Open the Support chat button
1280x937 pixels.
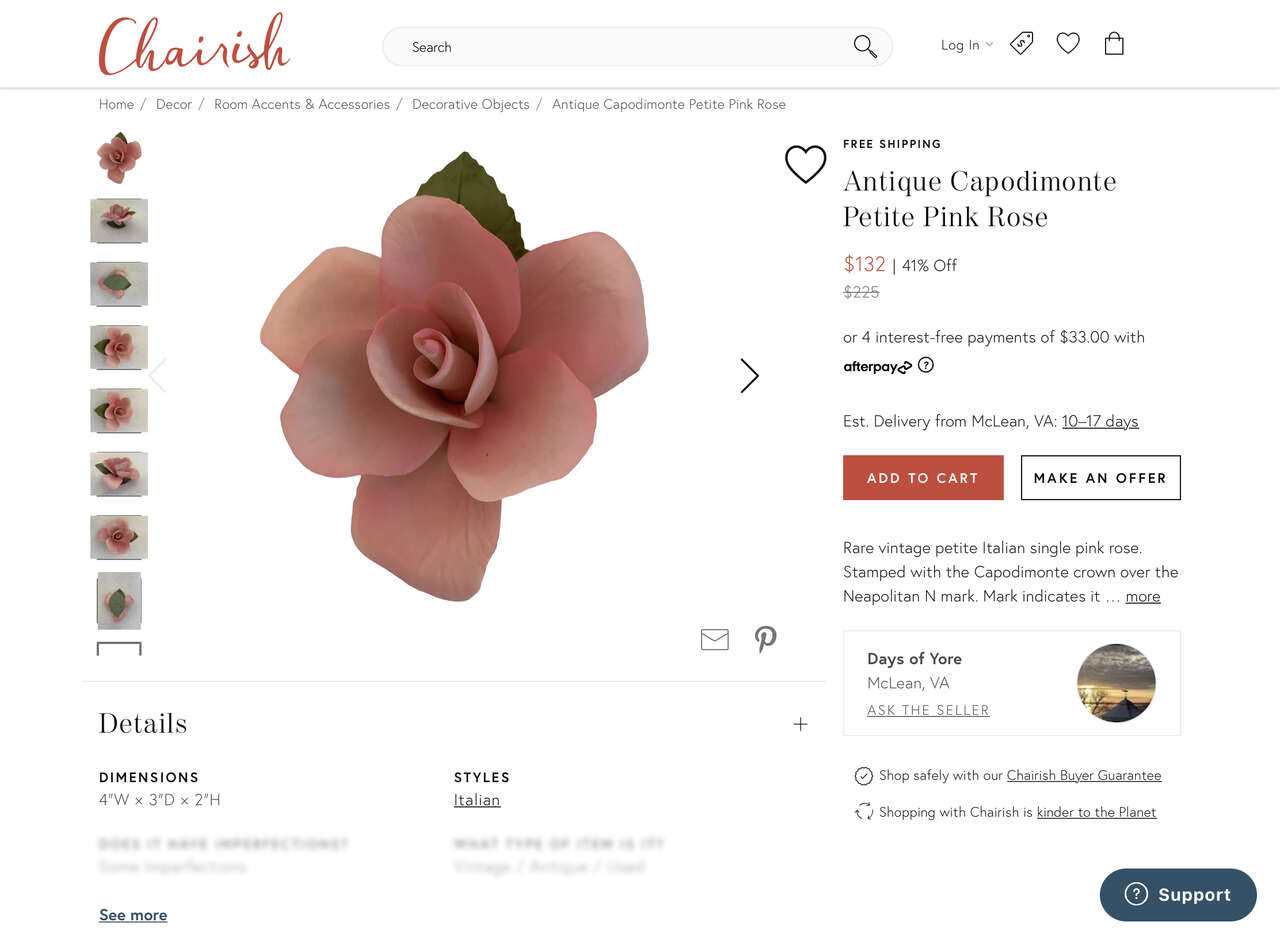[1178, 895]
